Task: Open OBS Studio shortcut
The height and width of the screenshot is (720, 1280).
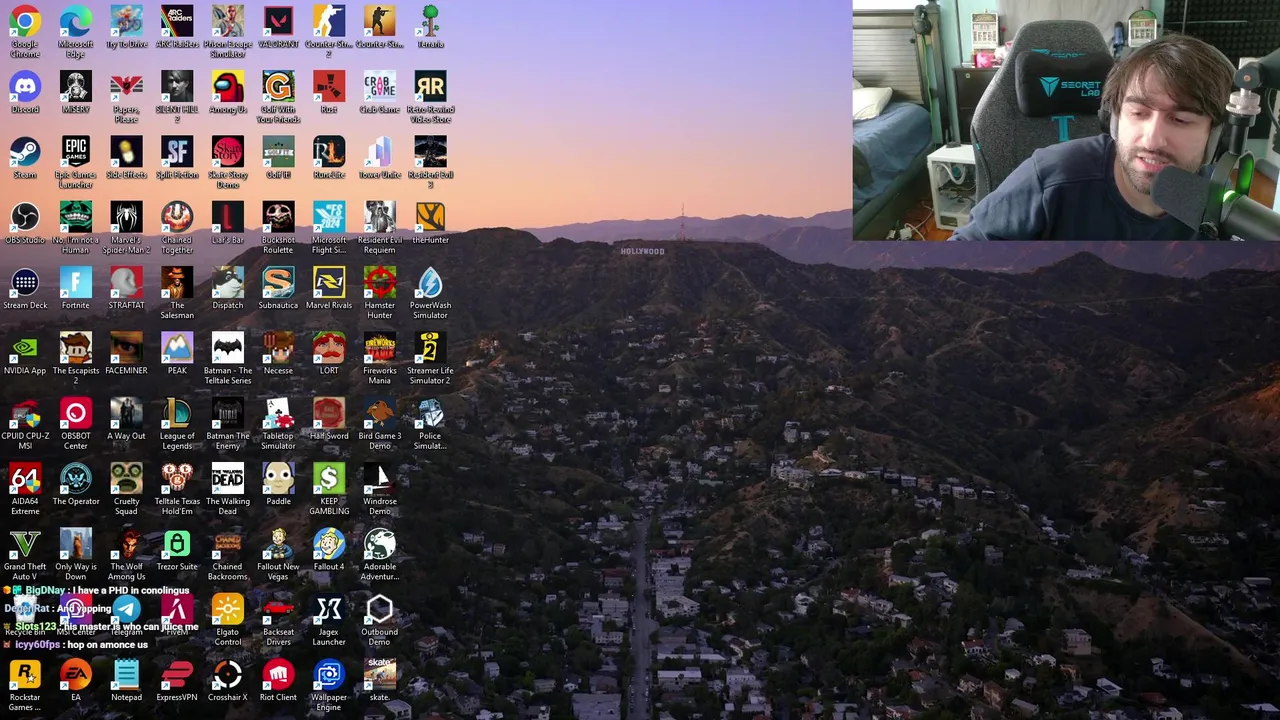Action: [x=25, y=217]
